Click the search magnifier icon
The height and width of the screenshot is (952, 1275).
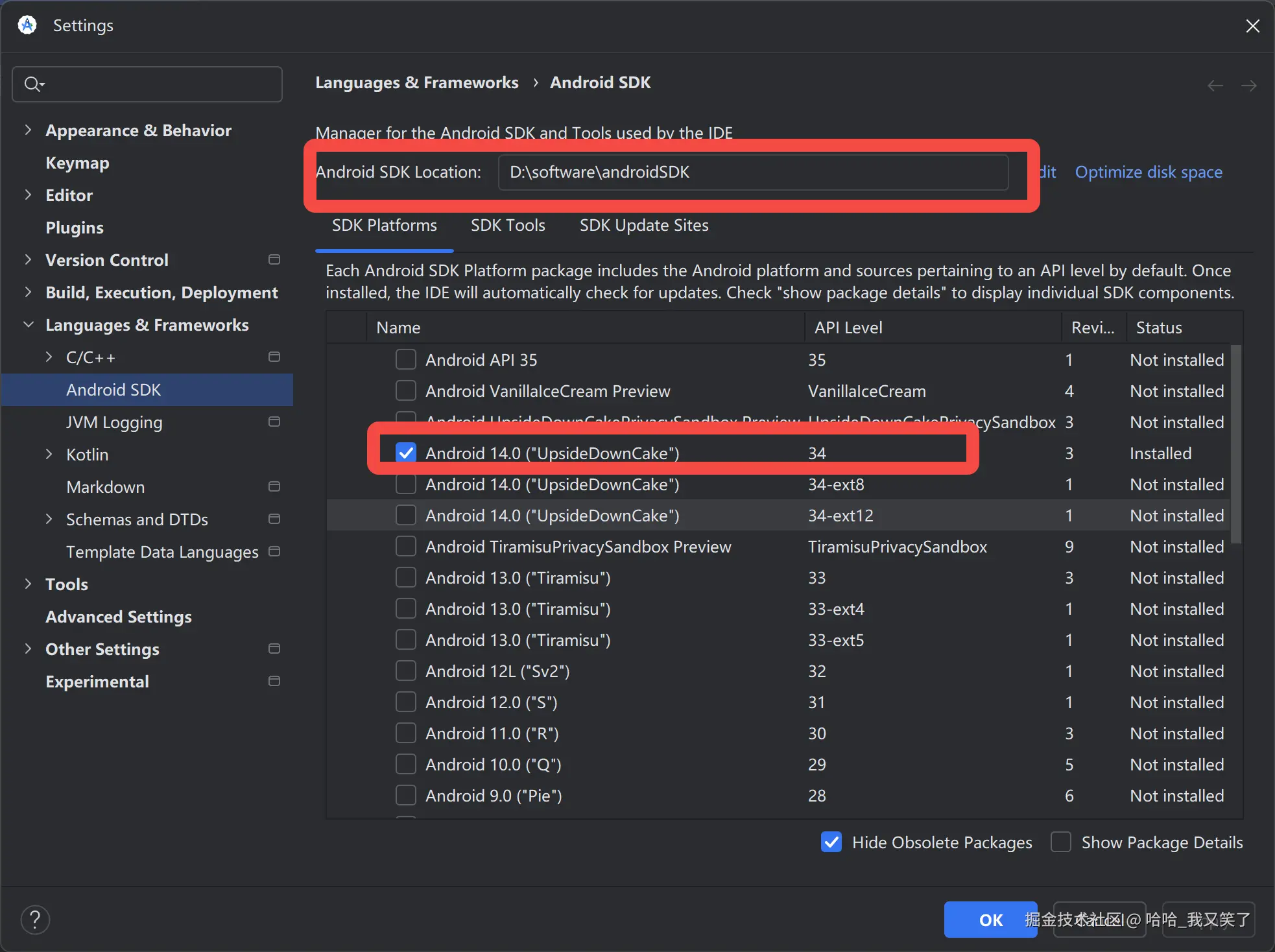[32, 84]
